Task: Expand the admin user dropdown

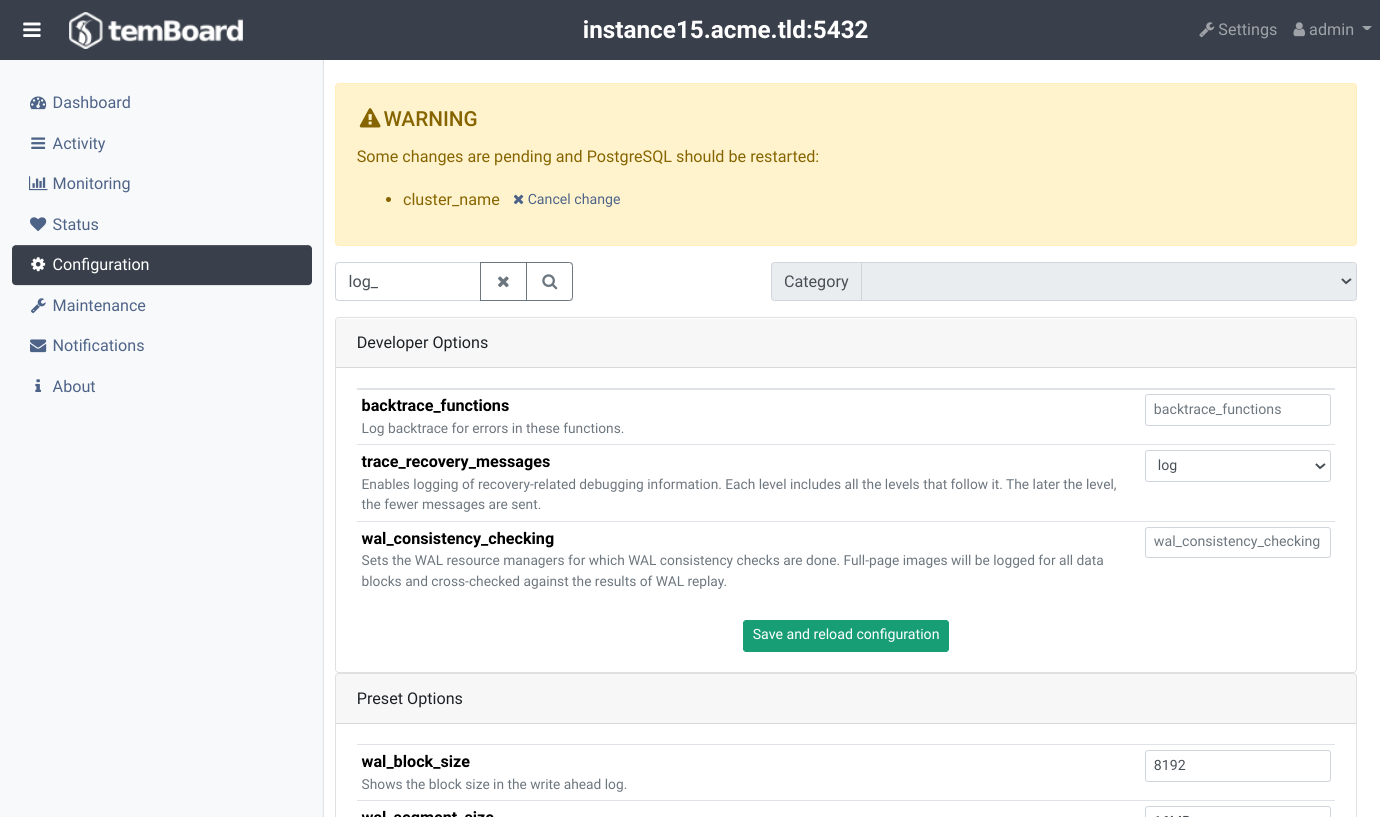Action: [1331, 30]
